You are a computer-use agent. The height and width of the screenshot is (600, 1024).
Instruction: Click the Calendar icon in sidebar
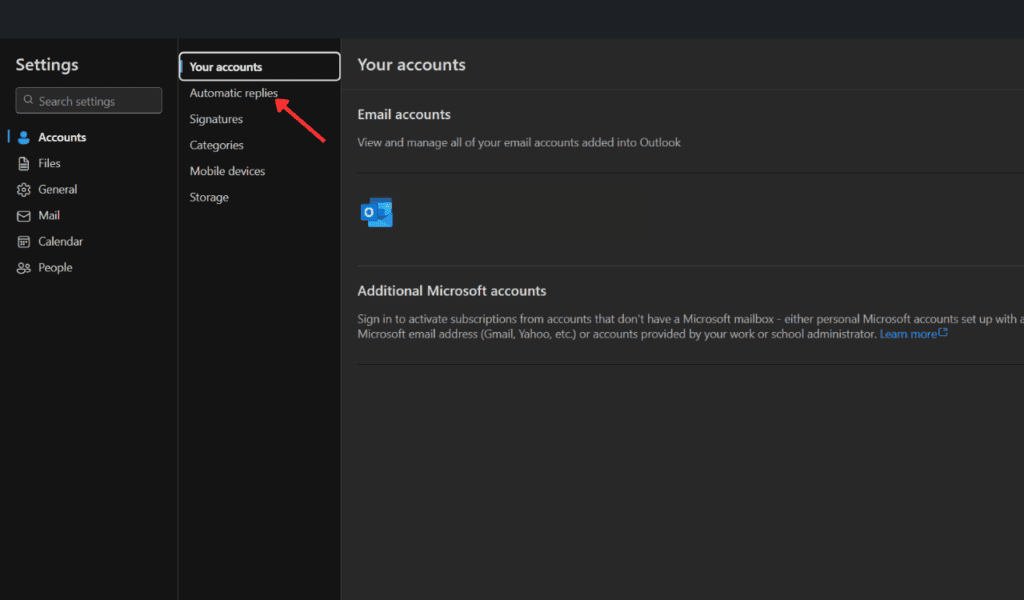pyautogui.click(x=24, y=242)
